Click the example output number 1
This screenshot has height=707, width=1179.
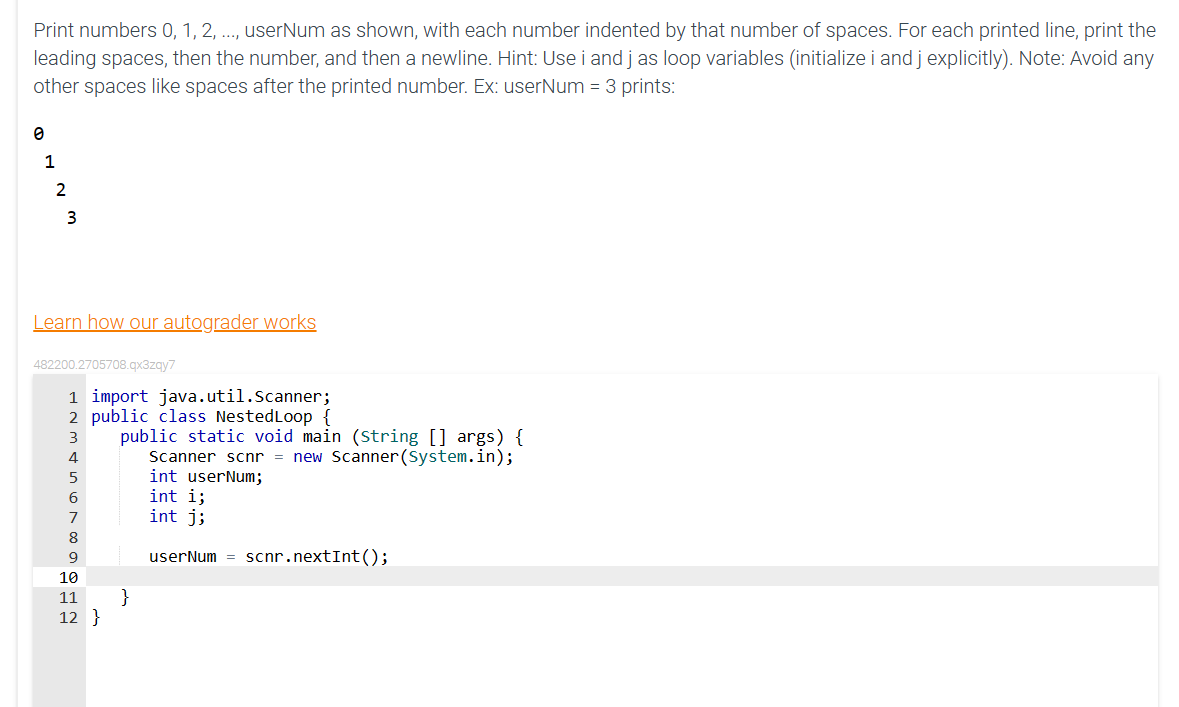(x=50, y=162)
